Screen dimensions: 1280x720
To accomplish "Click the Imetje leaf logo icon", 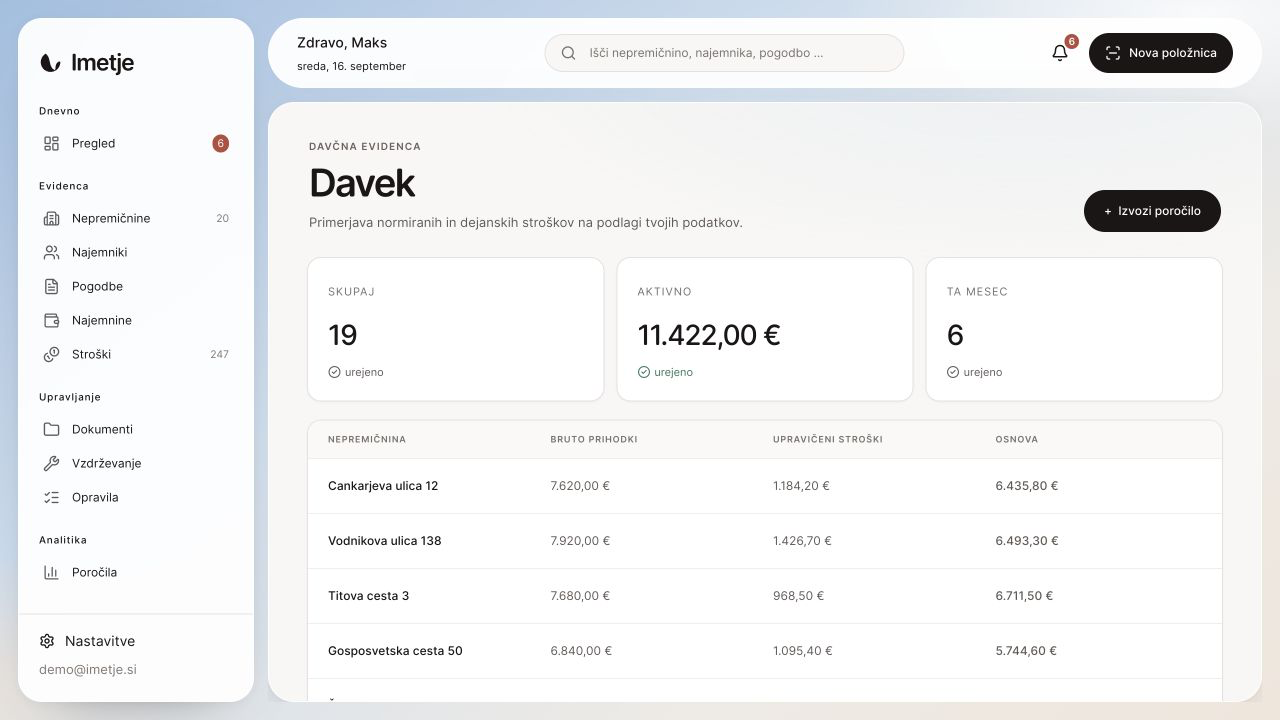I will (50, 63).
